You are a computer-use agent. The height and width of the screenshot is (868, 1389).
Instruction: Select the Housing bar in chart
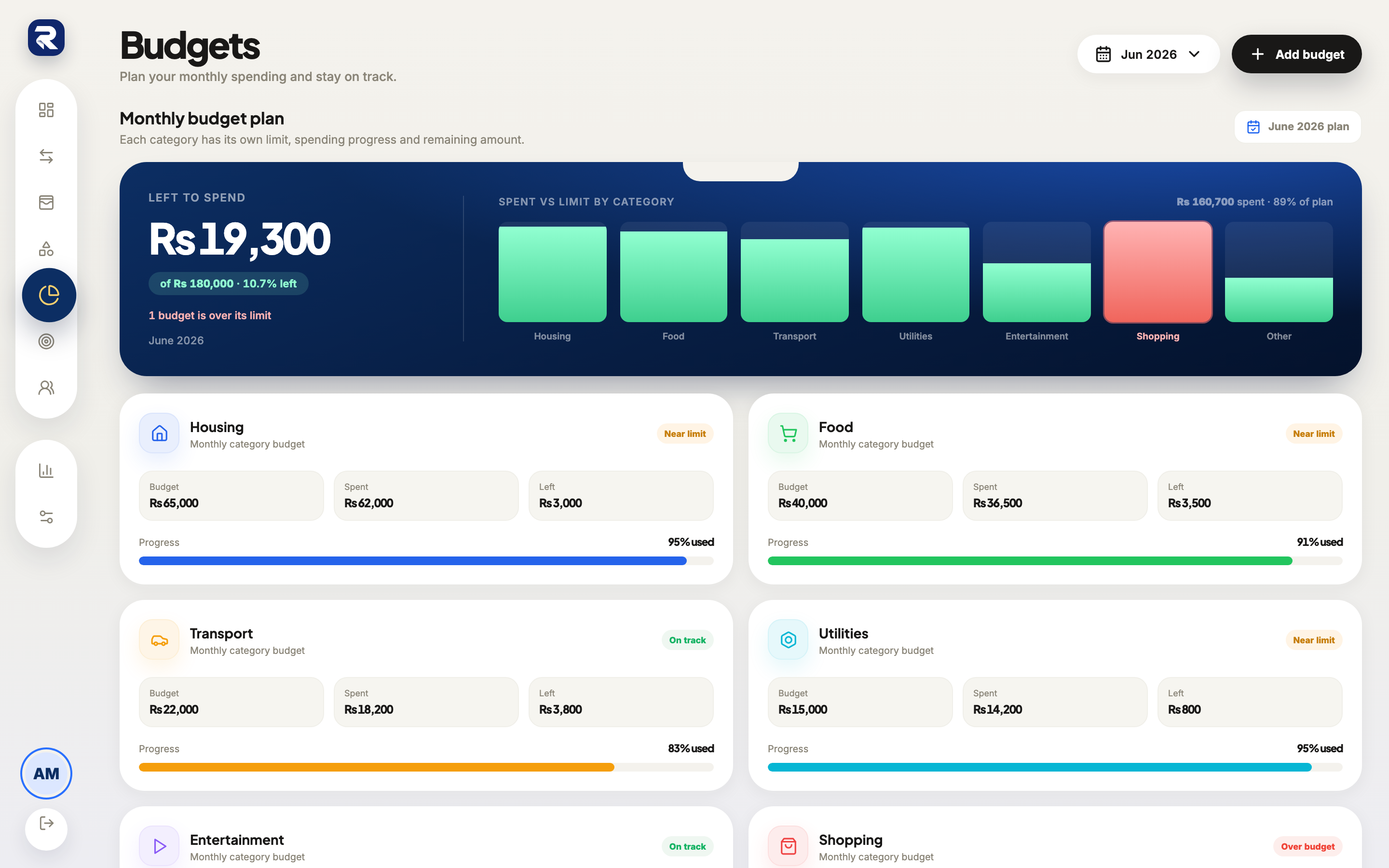coord(552,274)
